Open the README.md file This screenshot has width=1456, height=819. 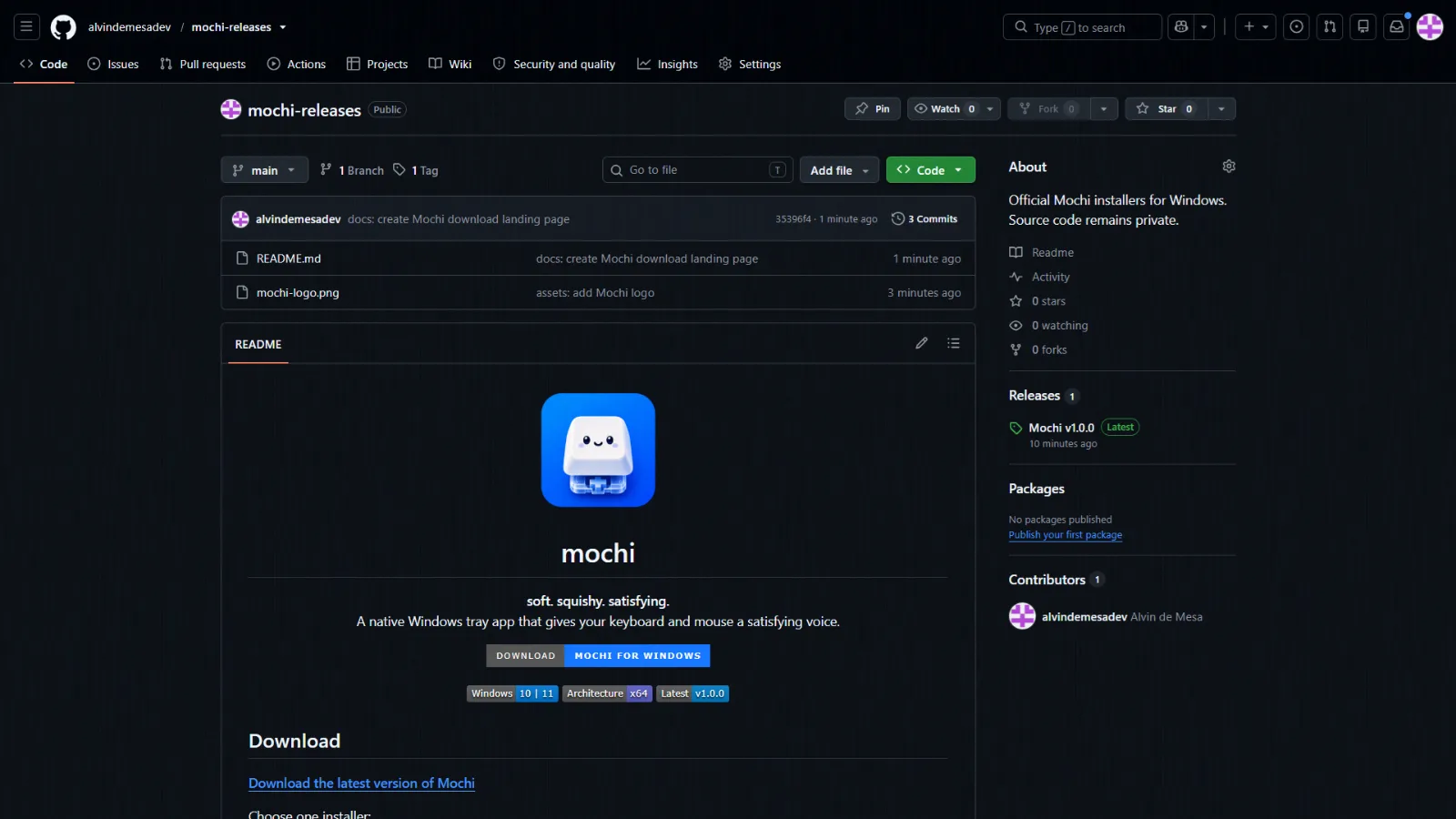point(288,258)
